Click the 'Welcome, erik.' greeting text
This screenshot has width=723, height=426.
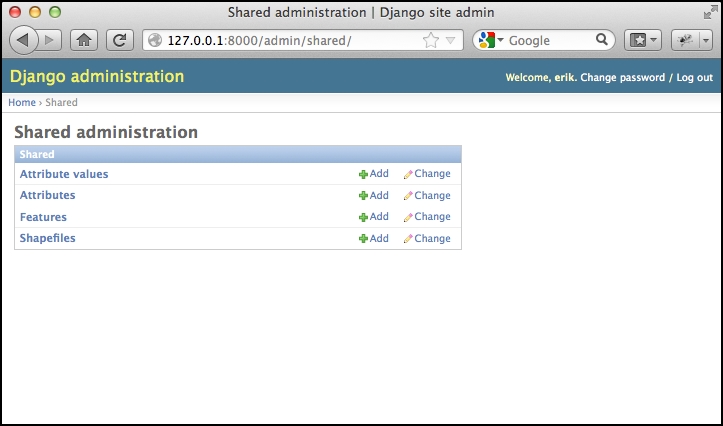[541, 77]
